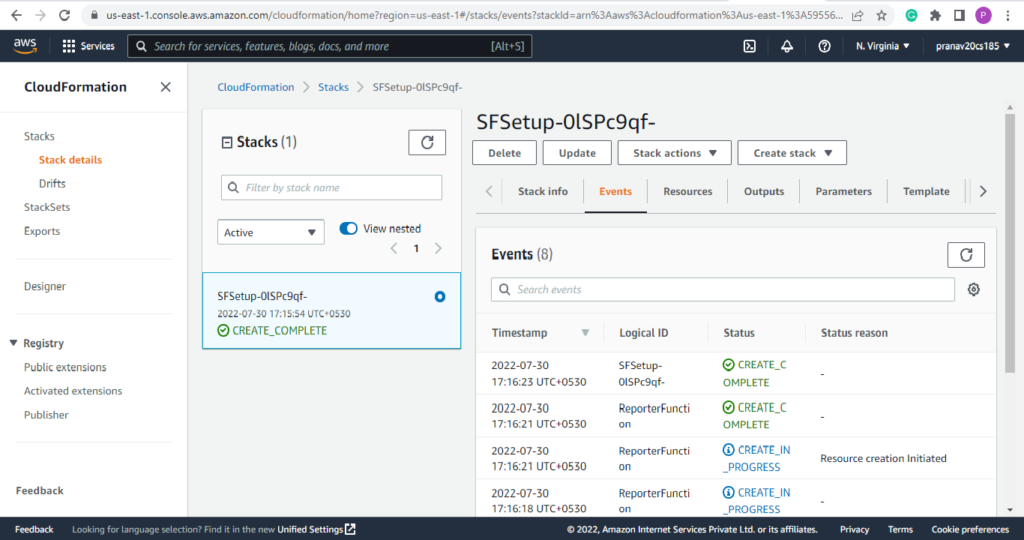Open Activated extensions in Registry
Screen dimensions: 1024x540
coord(73,391)
